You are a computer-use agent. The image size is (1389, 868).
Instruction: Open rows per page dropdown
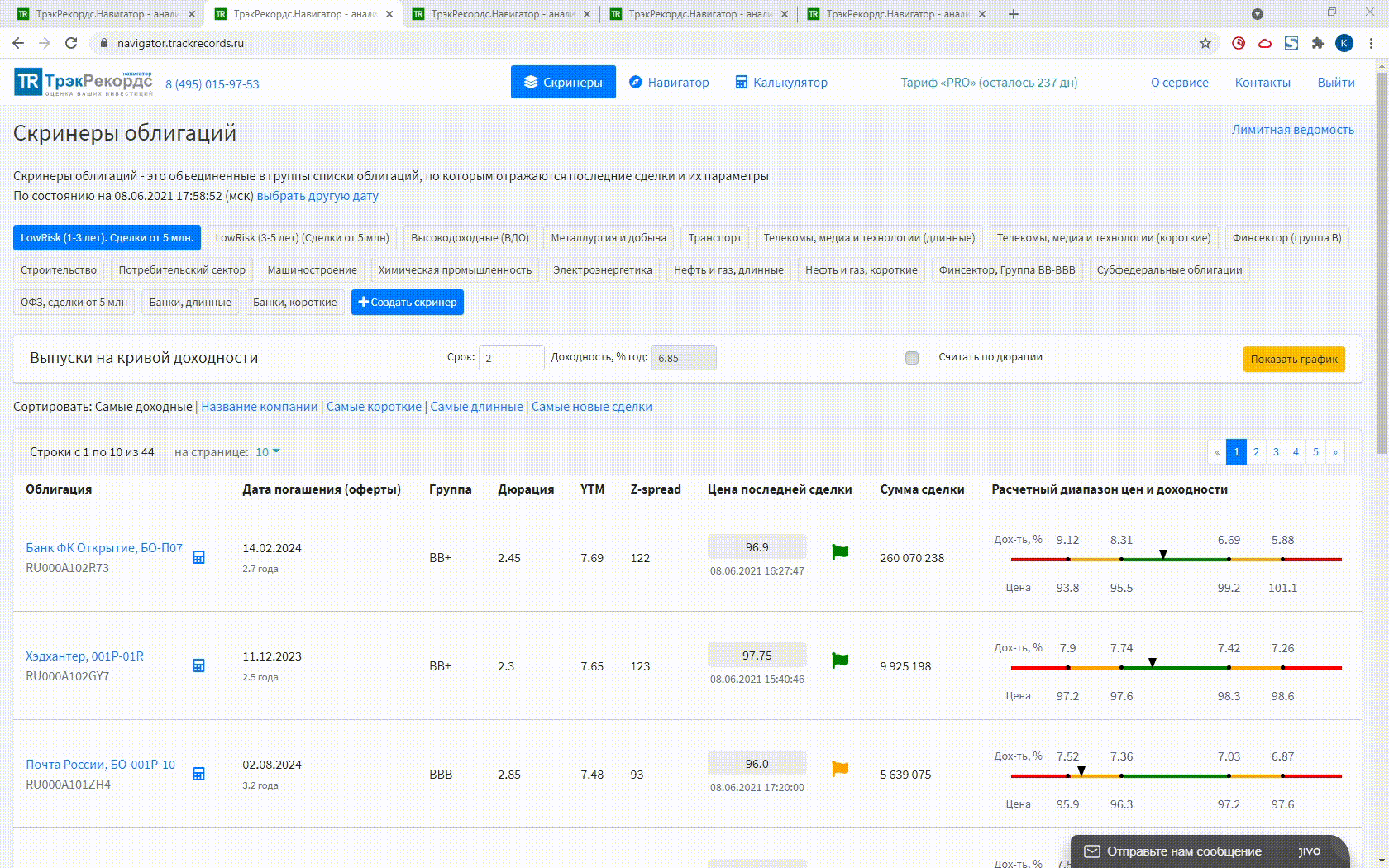[x=268, y=452]
